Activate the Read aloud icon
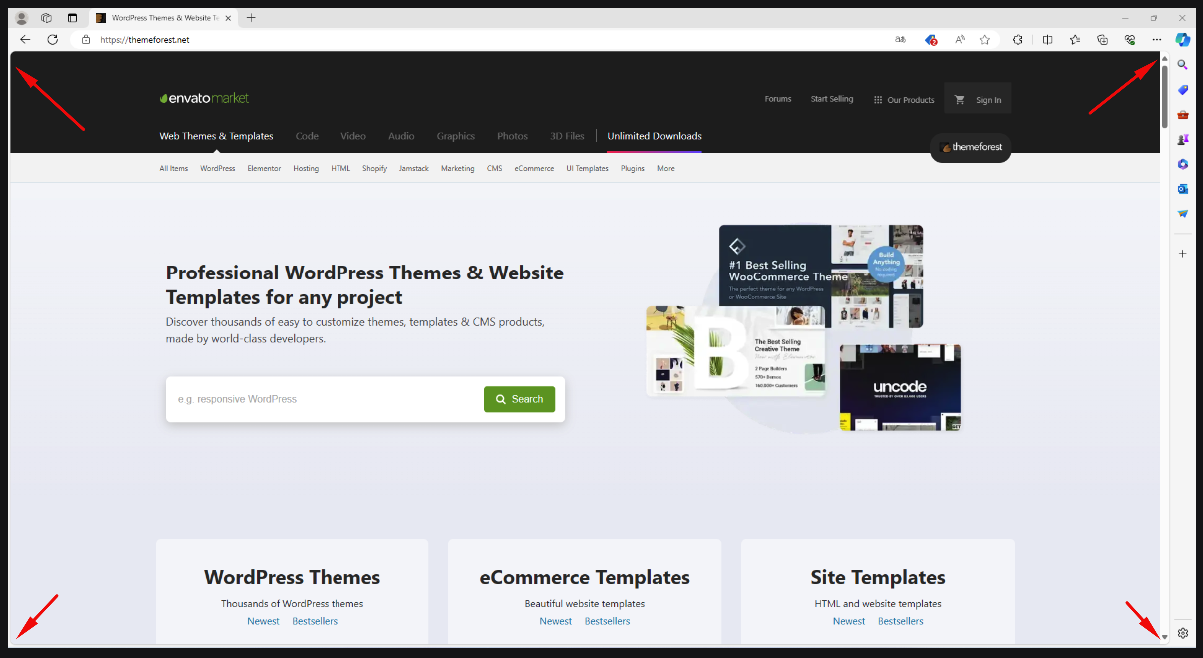The width and height of the screenshot is (1203, 658). (x=960, y=40)
